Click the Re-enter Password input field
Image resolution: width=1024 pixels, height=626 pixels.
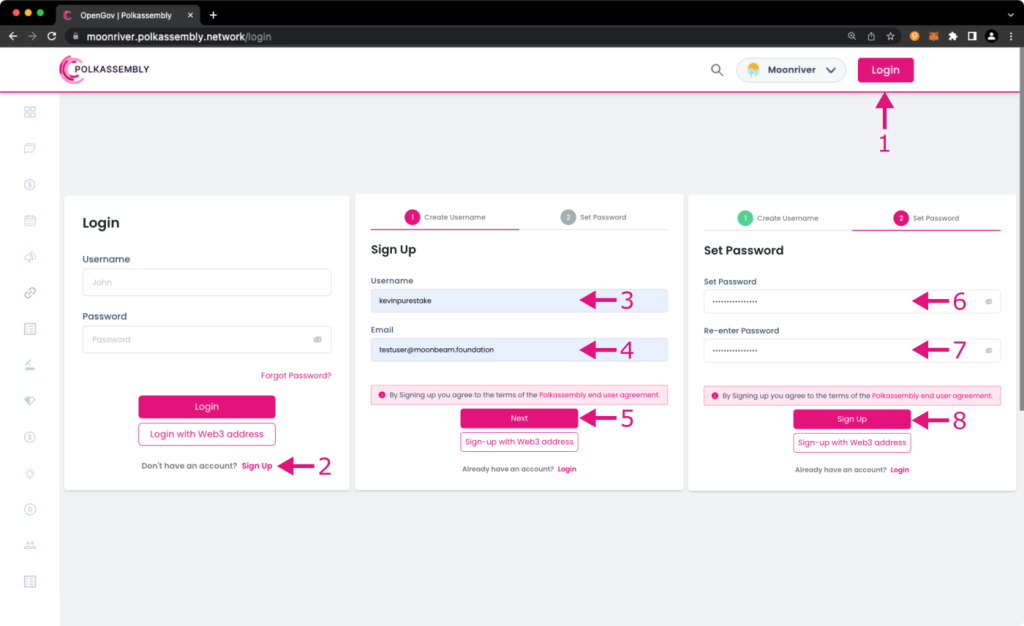point(852,351)
